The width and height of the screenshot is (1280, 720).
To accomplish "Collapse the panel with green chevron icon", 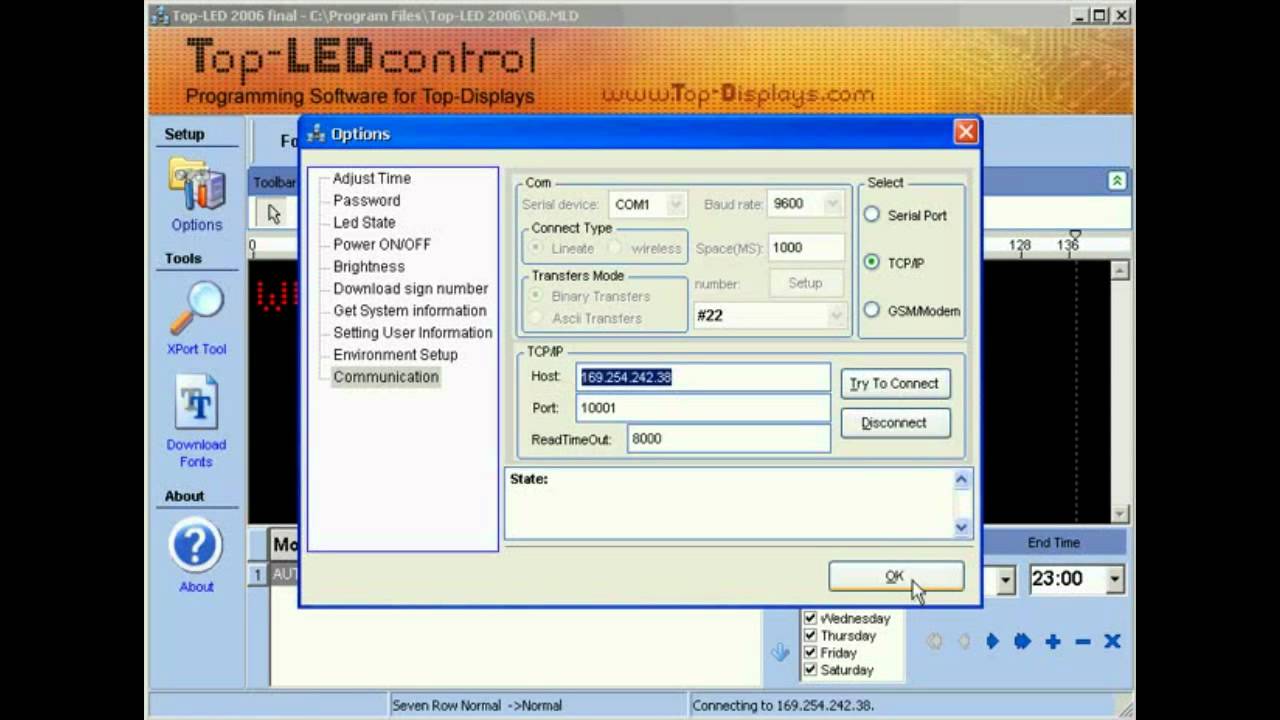I will coord(1116,181).
